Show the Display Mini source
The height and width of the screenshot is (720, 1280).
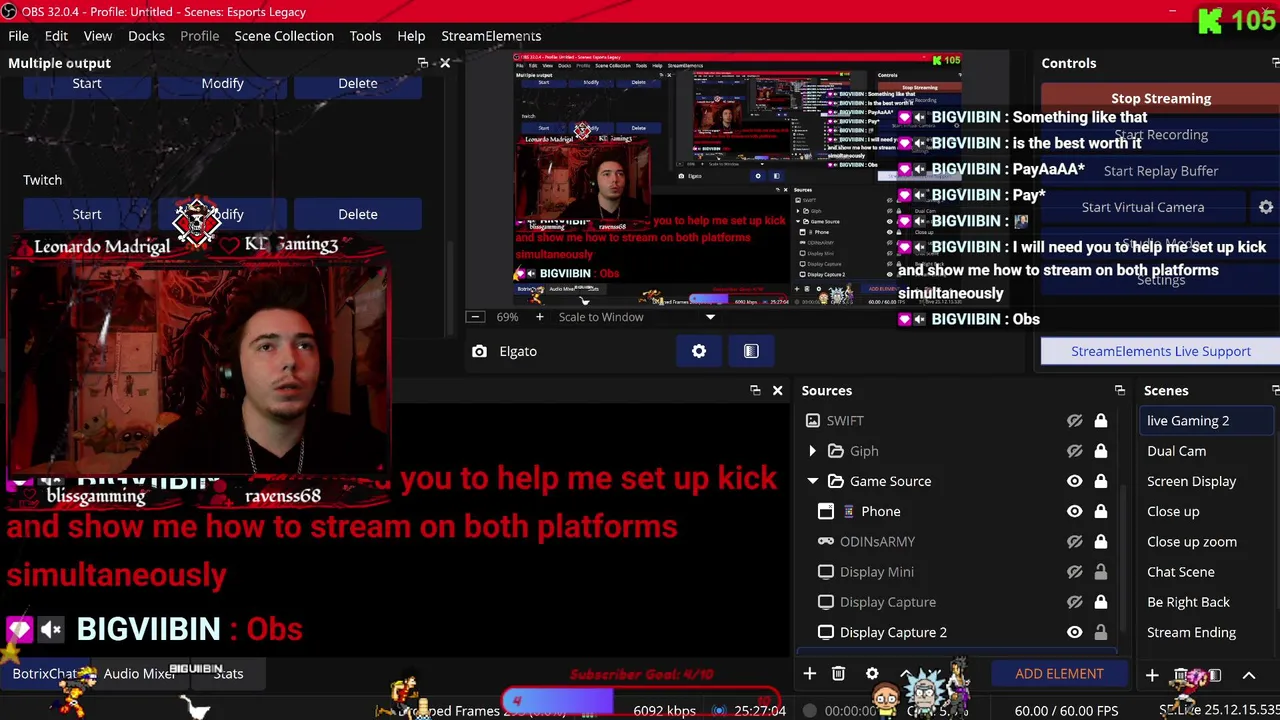1075,572
